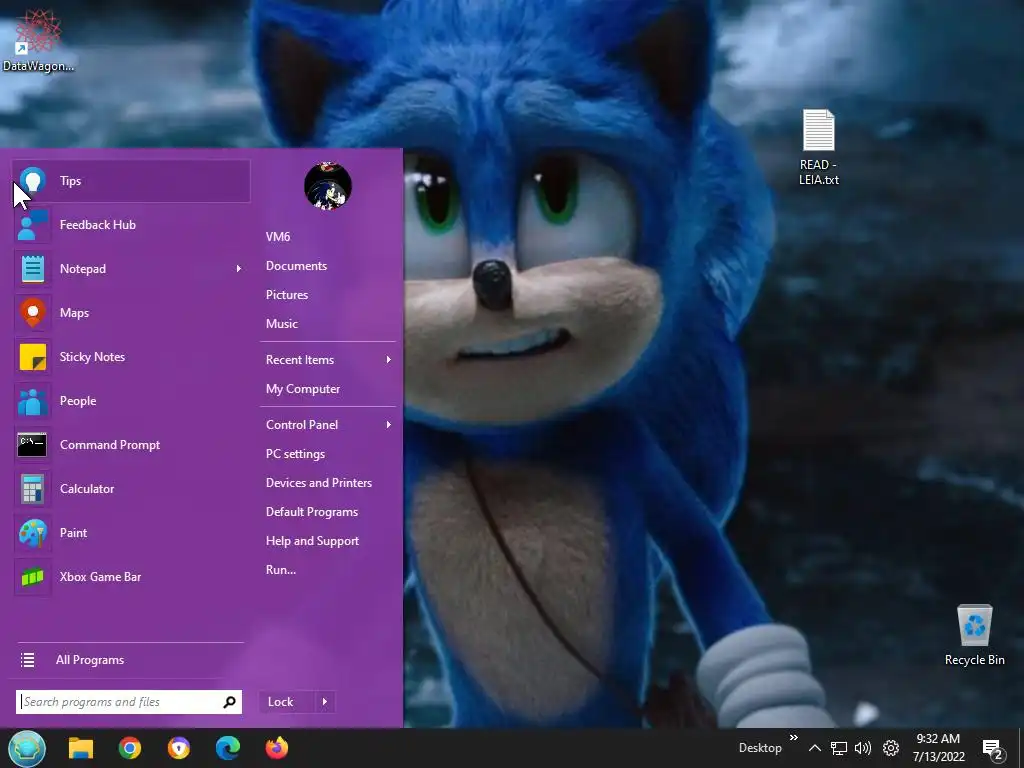This screenshot has height=768, width=1024.
Task: Open the Pictures folder
Action: point(287,295)
